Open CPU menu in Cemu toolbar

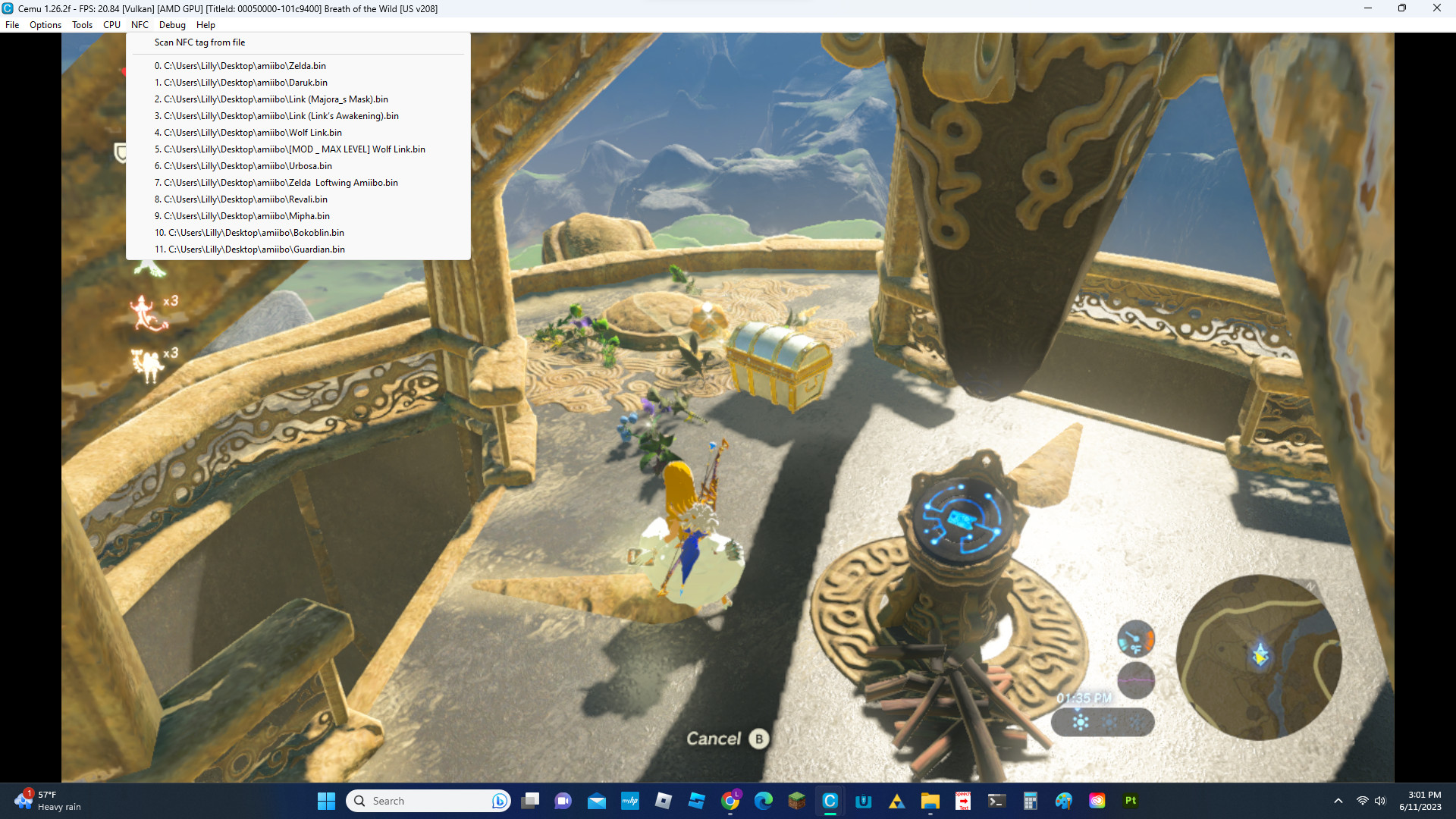tap(111, 25)
